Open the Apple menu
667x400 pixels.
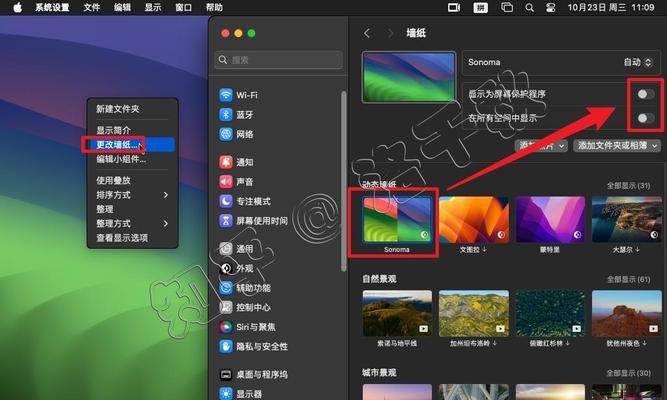17,7
